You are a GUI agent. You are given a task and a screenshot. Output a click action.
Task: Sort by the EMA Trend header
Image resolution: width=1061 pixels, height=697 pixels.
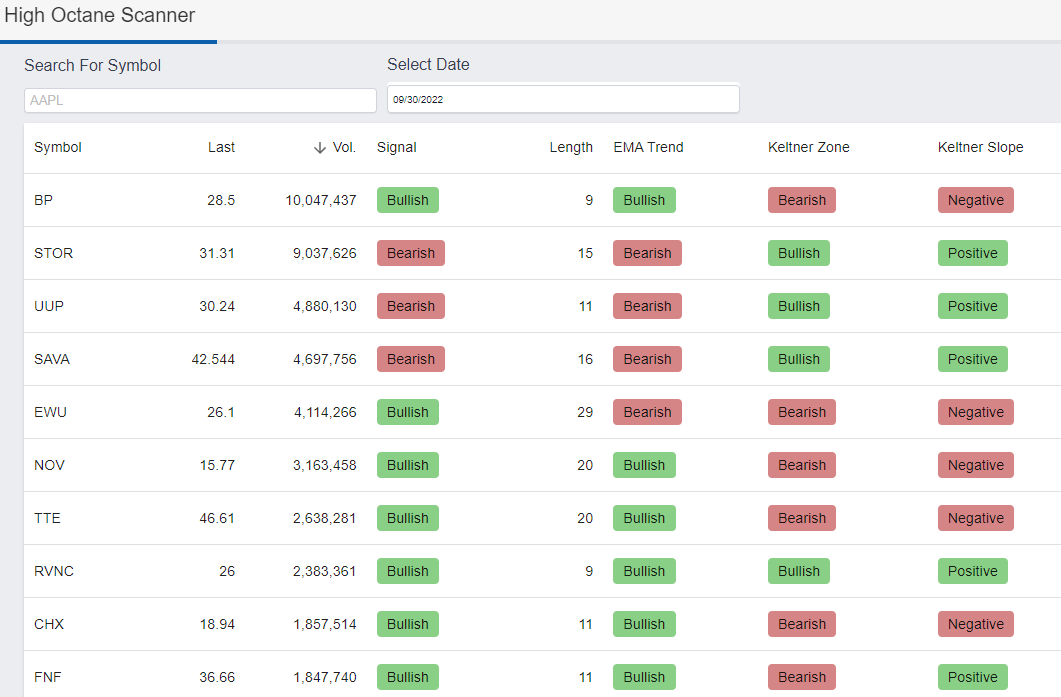pyautogui.click(x=648, y=148)
